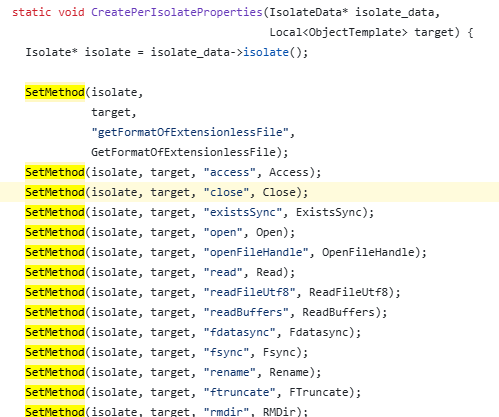This screenshot has height=417, width=499.
Task: Click SetMethod on the access line
Action: coord(55,172)
